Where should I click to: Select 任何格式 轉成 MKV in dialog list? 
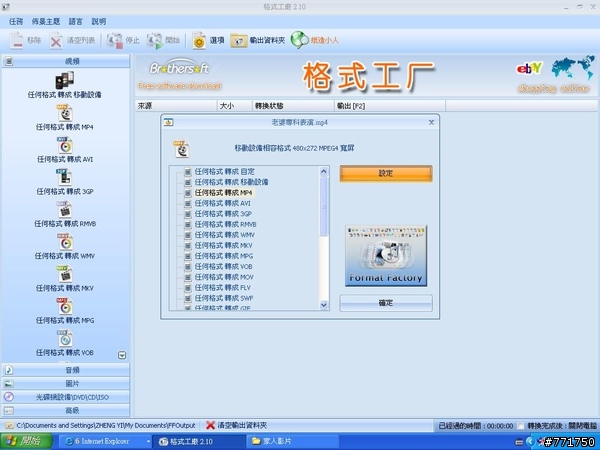pyautogui.click(x=223, y=245)
